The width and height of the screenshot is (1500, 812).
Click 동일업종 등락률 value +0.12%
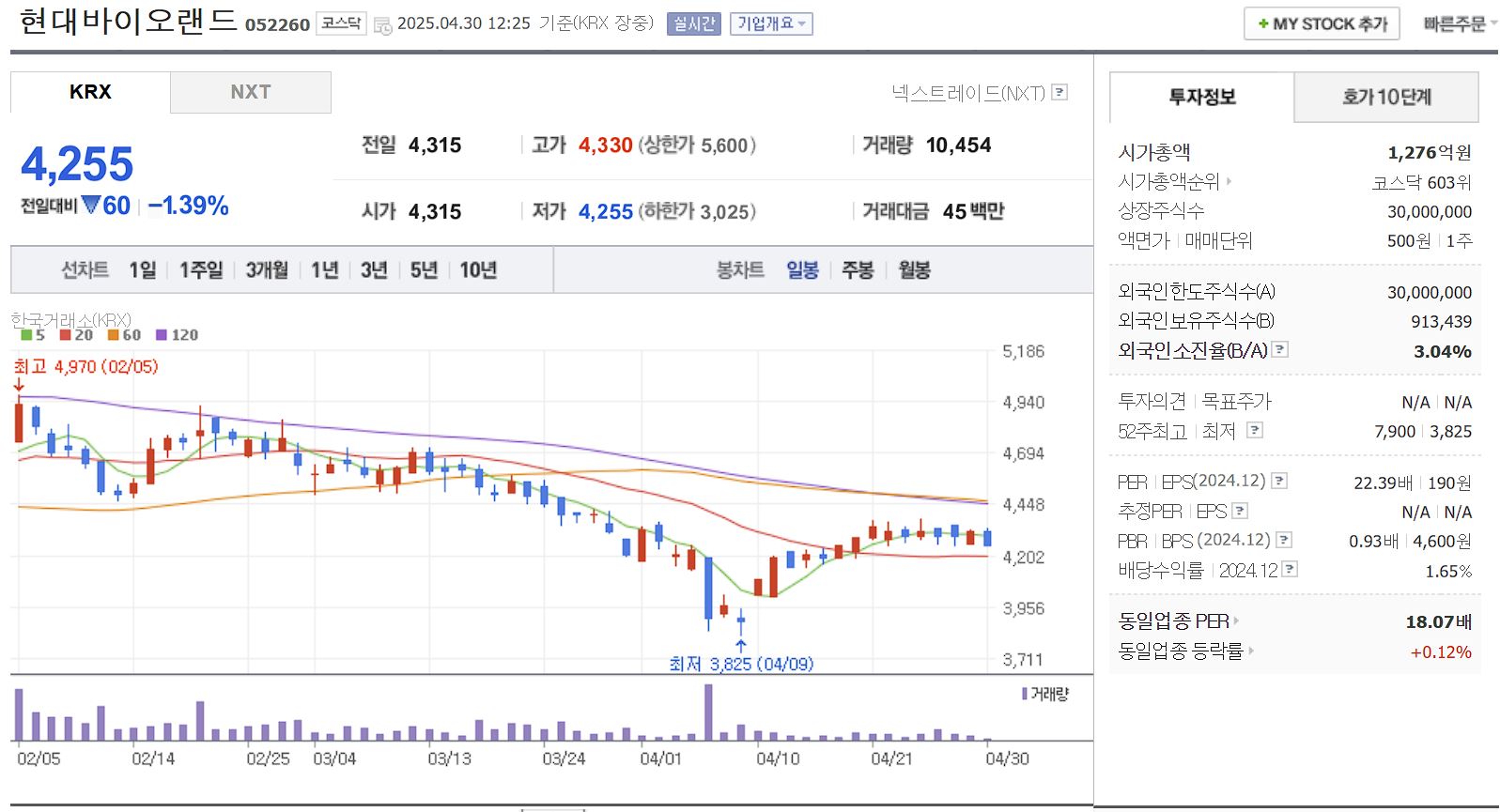(x=1441, y=651)
